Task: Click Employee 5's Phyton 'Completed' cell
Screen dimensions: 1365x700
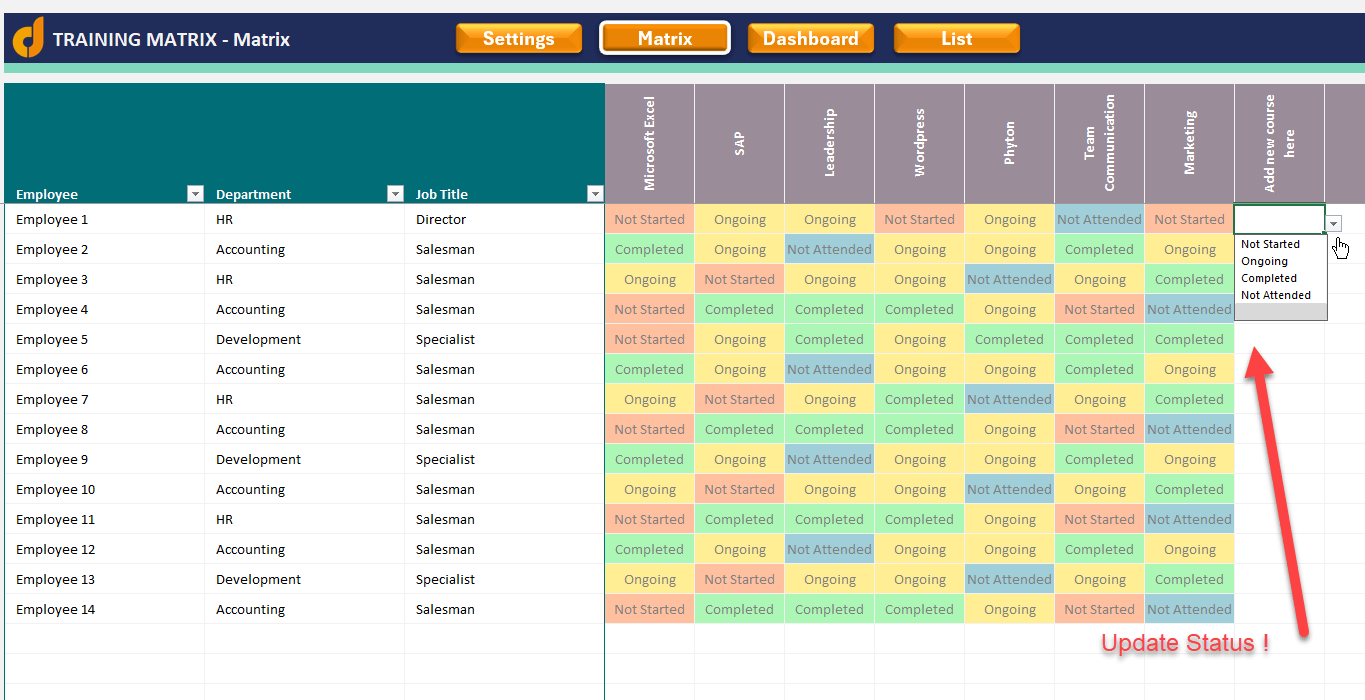Action: (x=1010, y=339)
